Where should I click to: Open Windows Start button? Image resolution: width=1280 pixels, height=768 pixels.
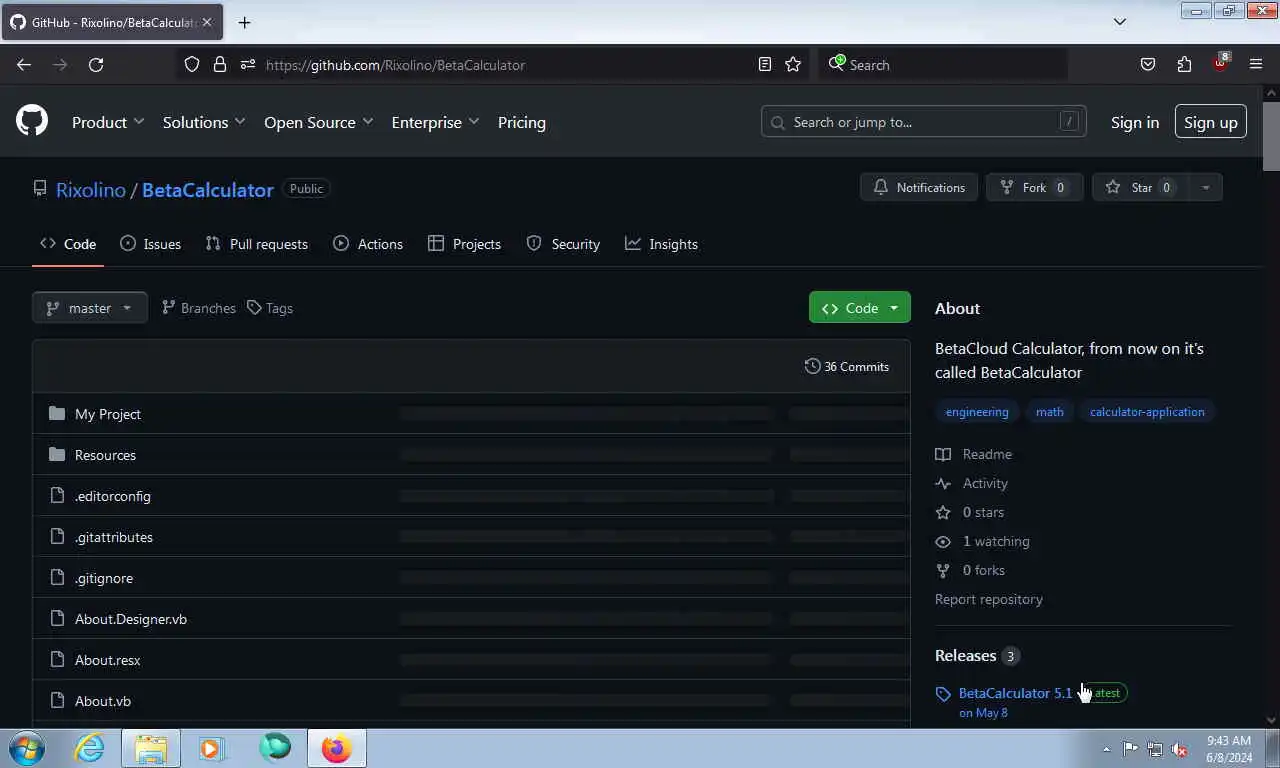(x=25, y=748)
